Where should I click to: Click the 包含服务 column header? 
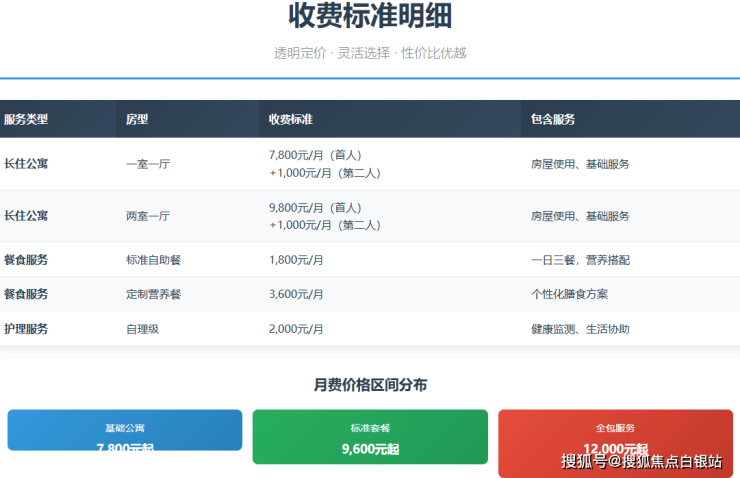553,119
